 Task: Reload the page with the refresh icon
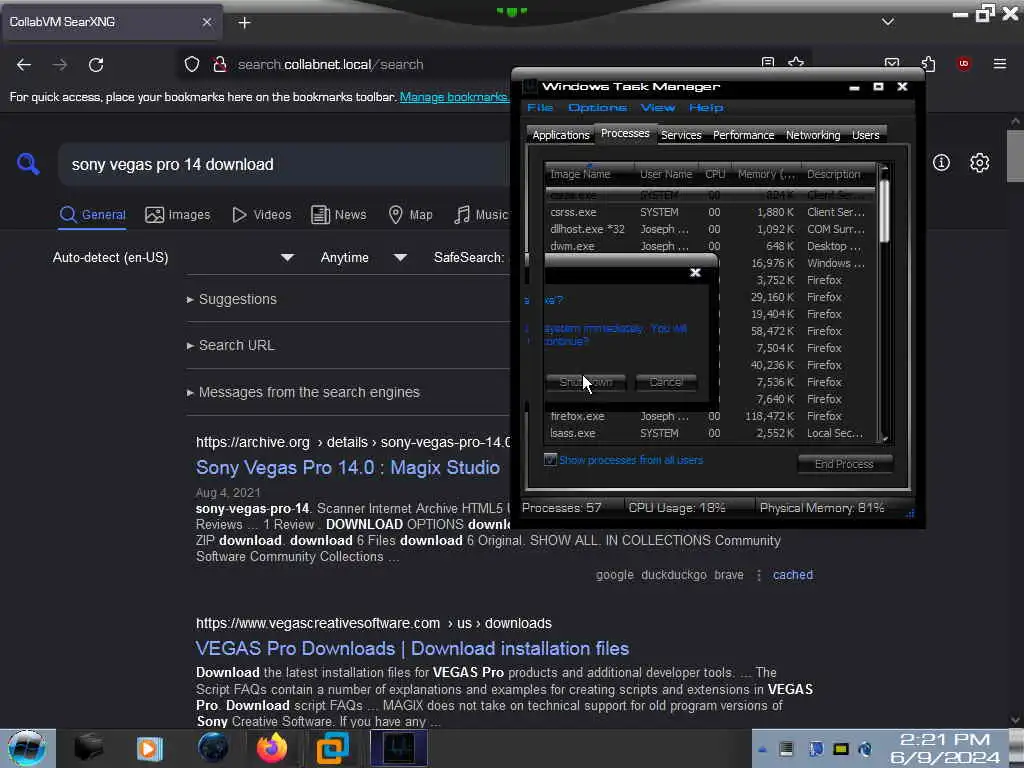pyautogui.click(x=96, y=65)
